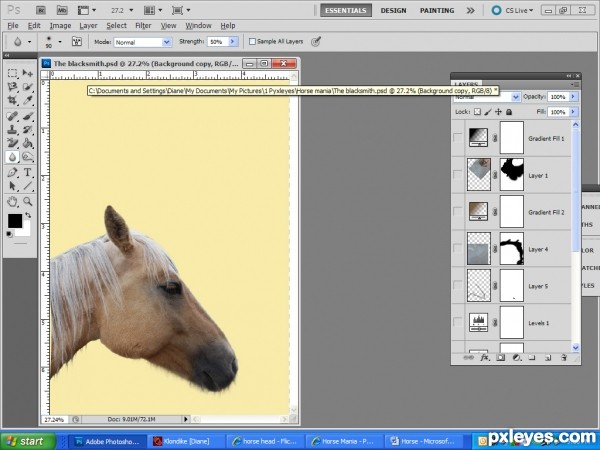The width and height of the screenshot is (600, 450).
Task: Select the Dodge tool
Action: 28,157
